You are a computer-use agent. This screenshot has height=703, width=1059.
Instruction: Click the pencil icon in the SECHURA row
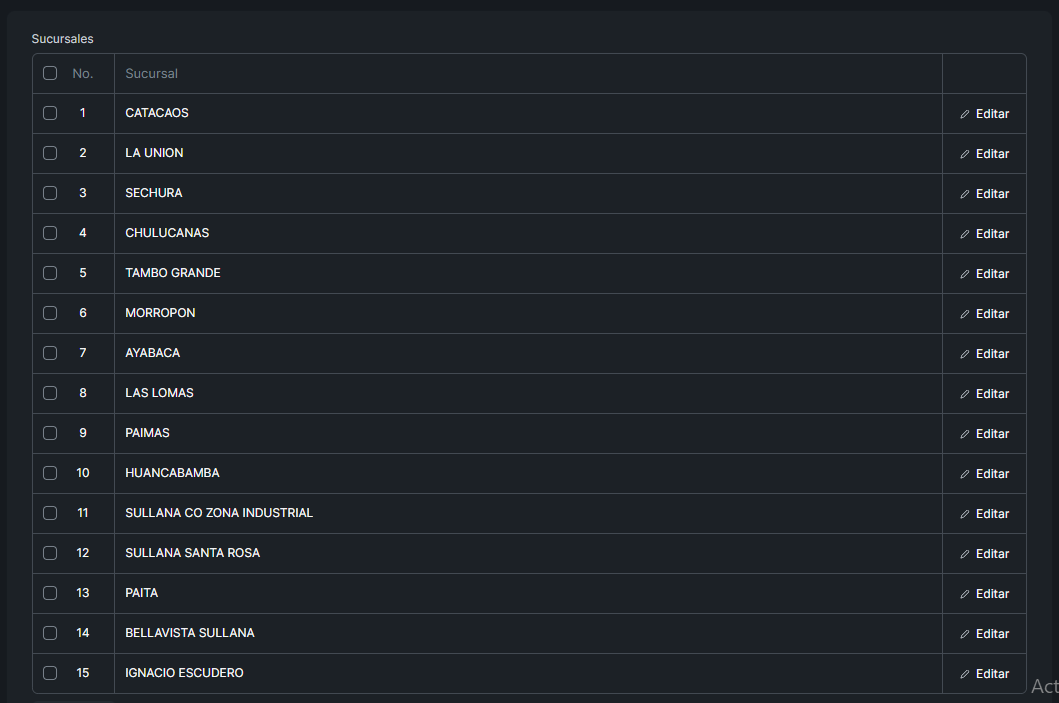click(965, 194)
